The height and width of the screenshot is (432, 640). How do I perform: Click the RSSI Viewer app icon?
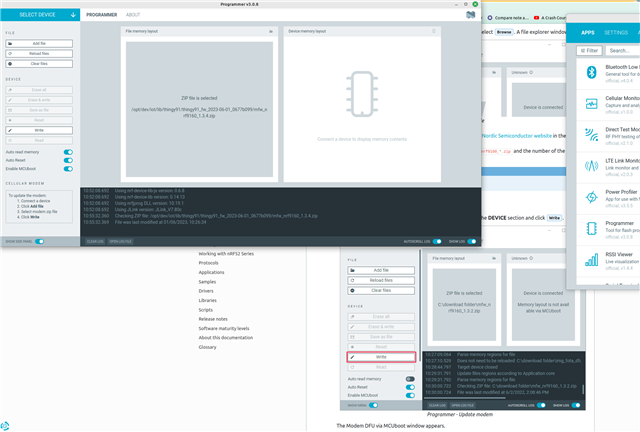[591, 260]
